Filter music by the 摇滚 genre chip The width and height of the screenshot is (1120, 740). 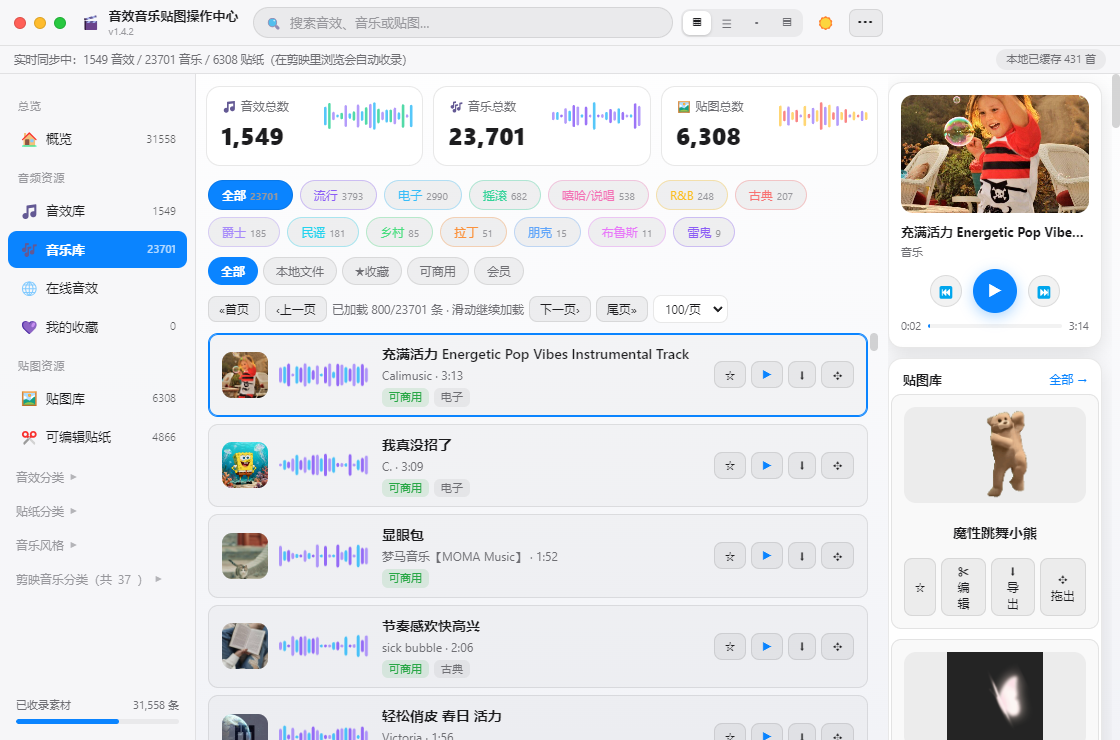click(504, 196)
